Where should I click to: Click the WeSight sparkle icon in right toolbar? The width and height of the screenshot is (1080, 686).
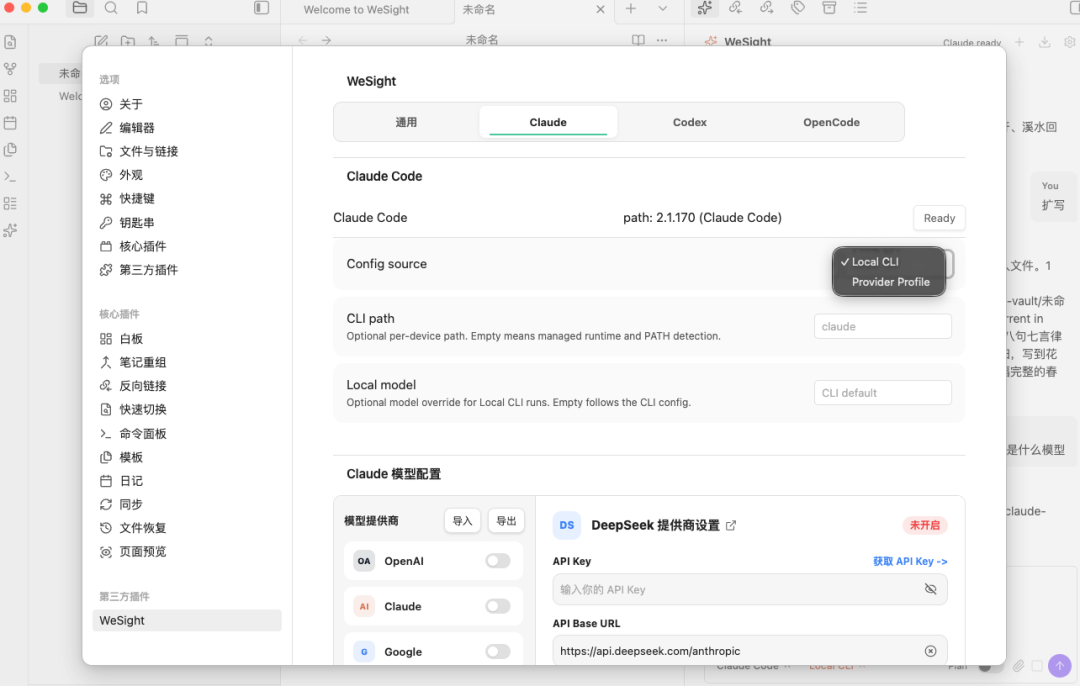click(x=704, y=8)
